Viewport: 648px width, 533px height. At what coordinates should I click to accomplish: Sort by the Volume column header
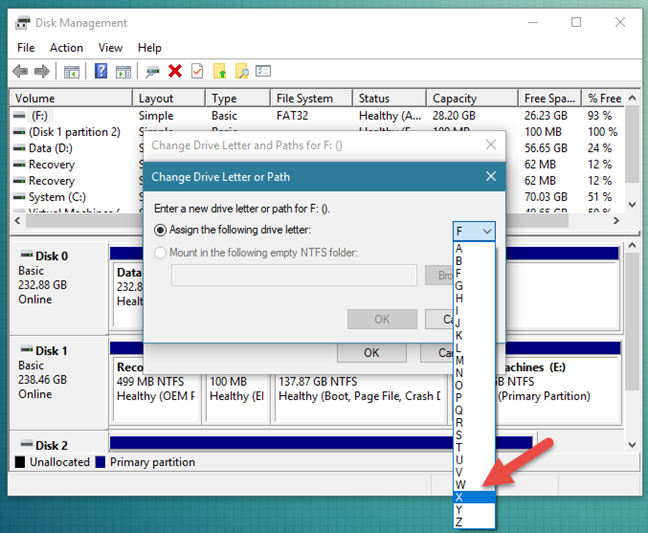[x=71, y=98]
